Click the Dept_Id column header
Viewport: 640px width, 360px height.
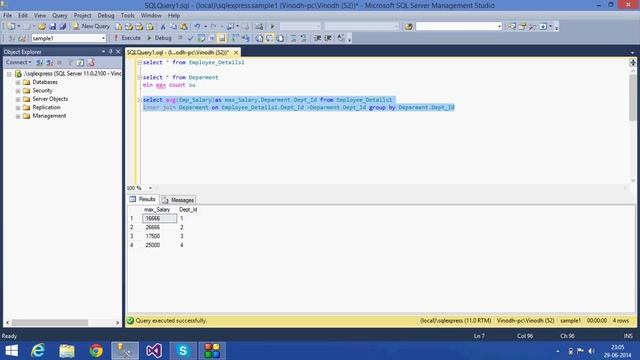pos(188,209)
